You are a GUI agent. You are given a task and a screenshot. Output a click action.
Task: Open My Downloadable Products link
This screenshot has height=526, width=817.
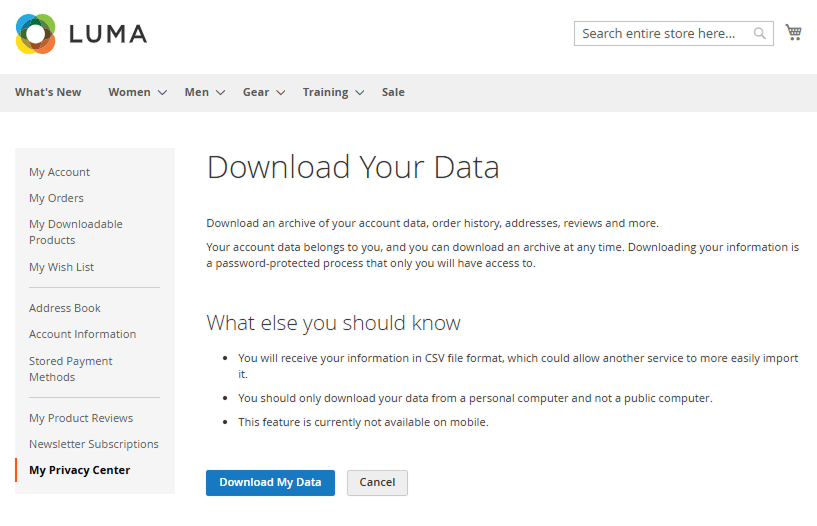[x=76, y=232]
